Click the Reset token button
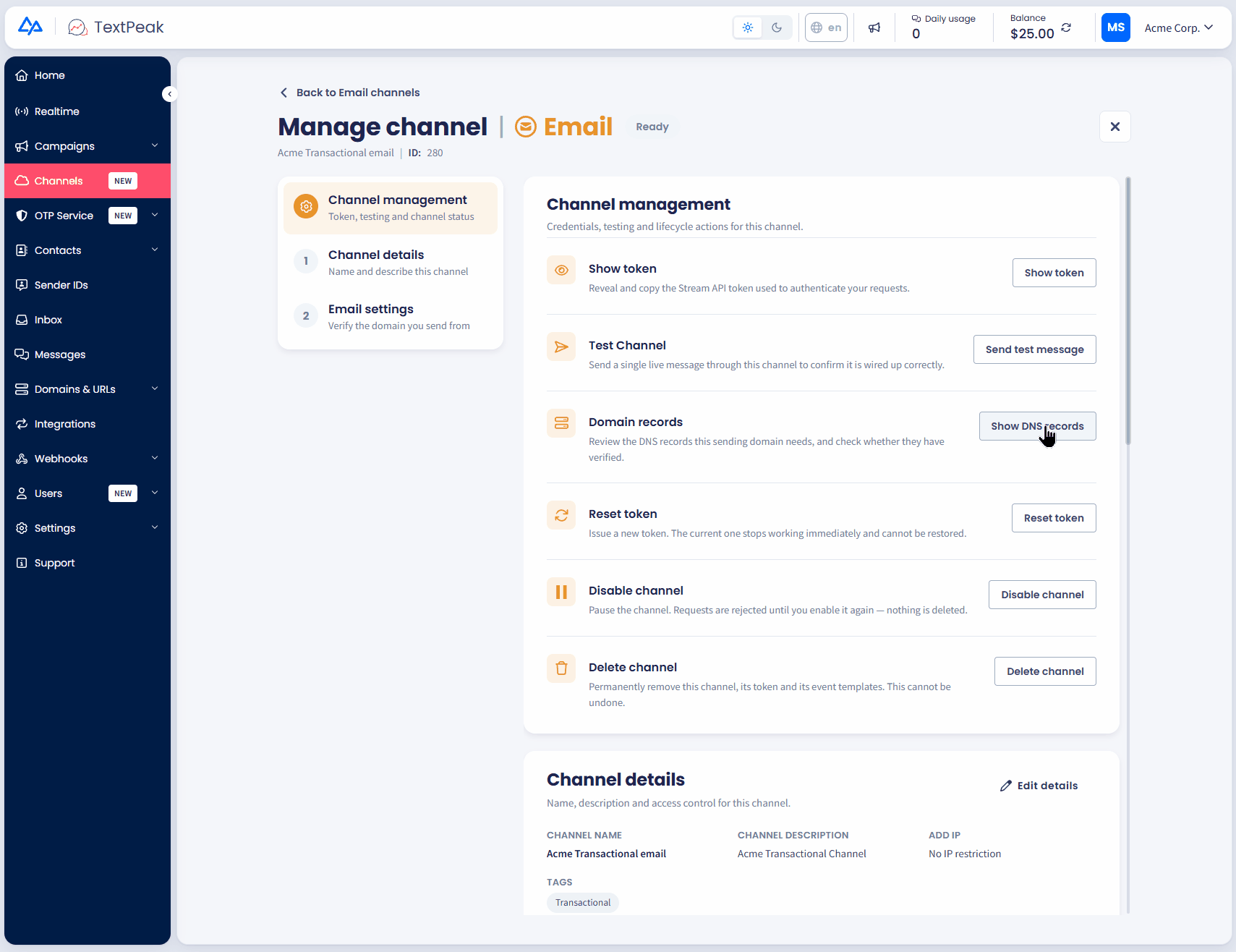 pos(1054,518)
